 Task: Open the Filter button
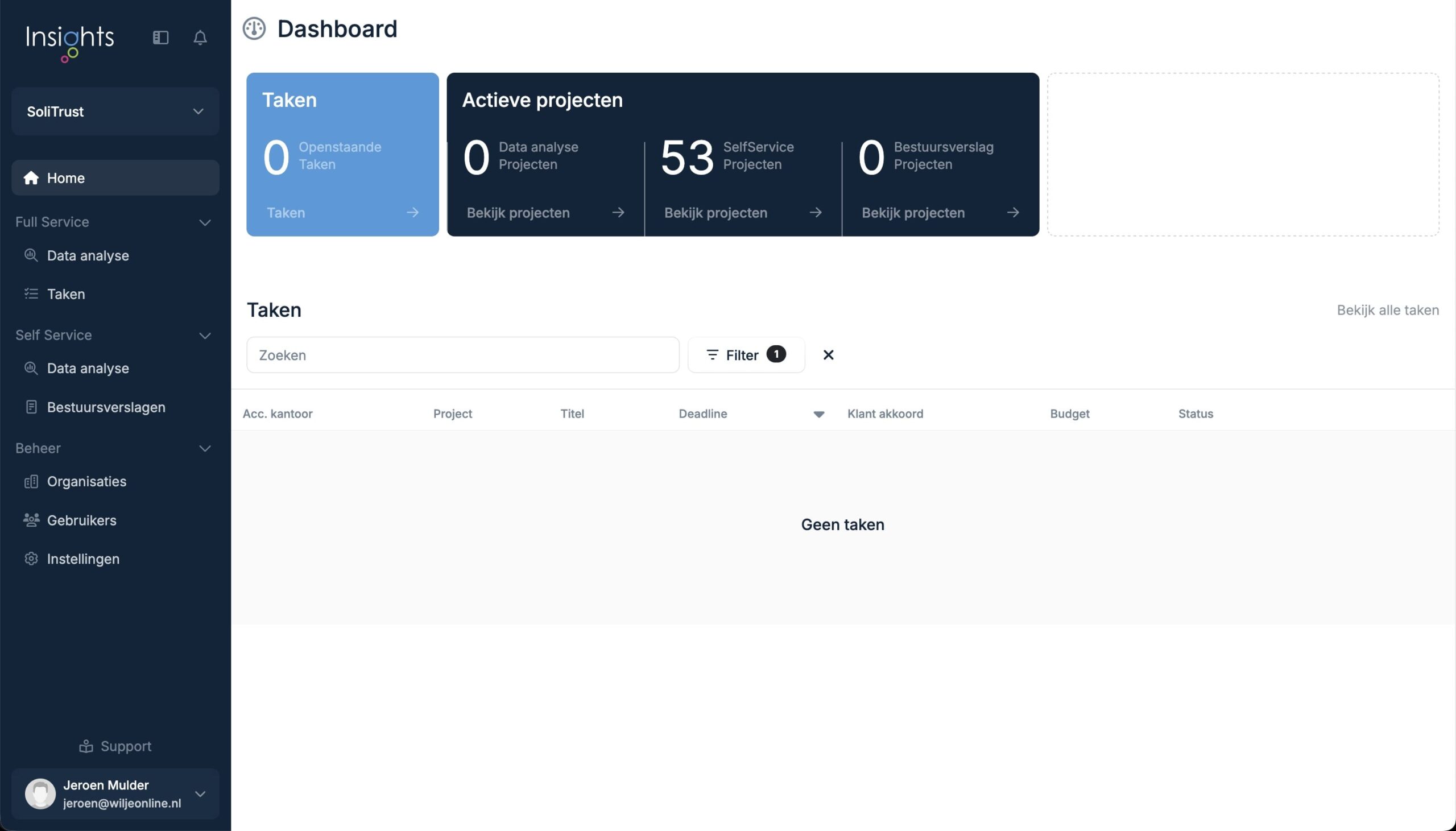746,355
